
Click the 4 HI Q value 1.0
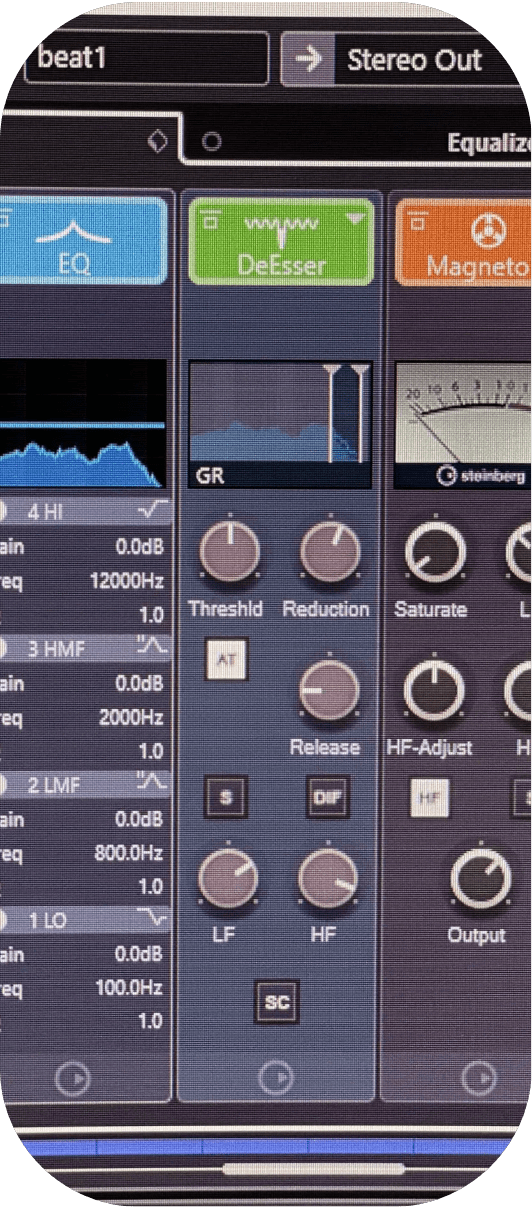[150, 615]
